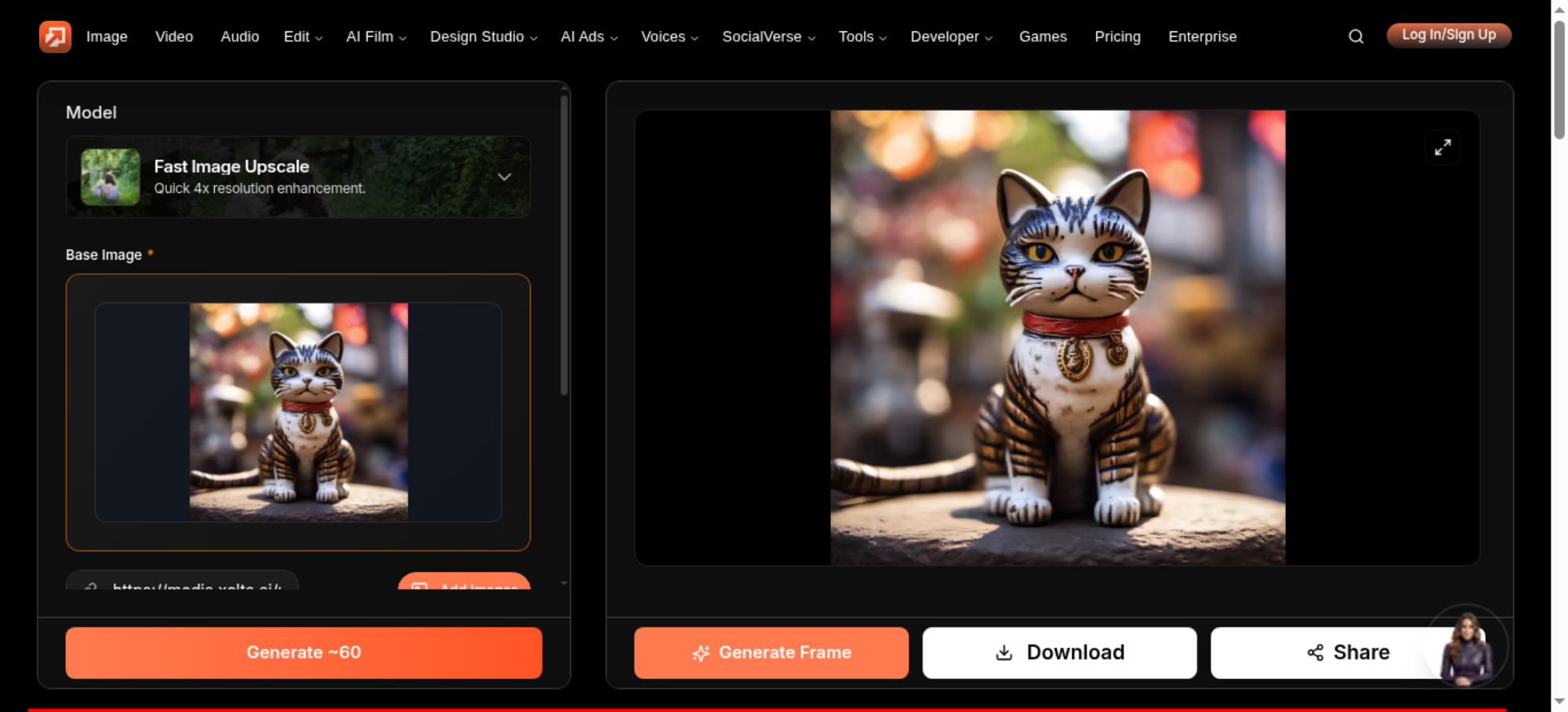
Task: Click the left panel scrollbar
Action: (x=564, y=245)
